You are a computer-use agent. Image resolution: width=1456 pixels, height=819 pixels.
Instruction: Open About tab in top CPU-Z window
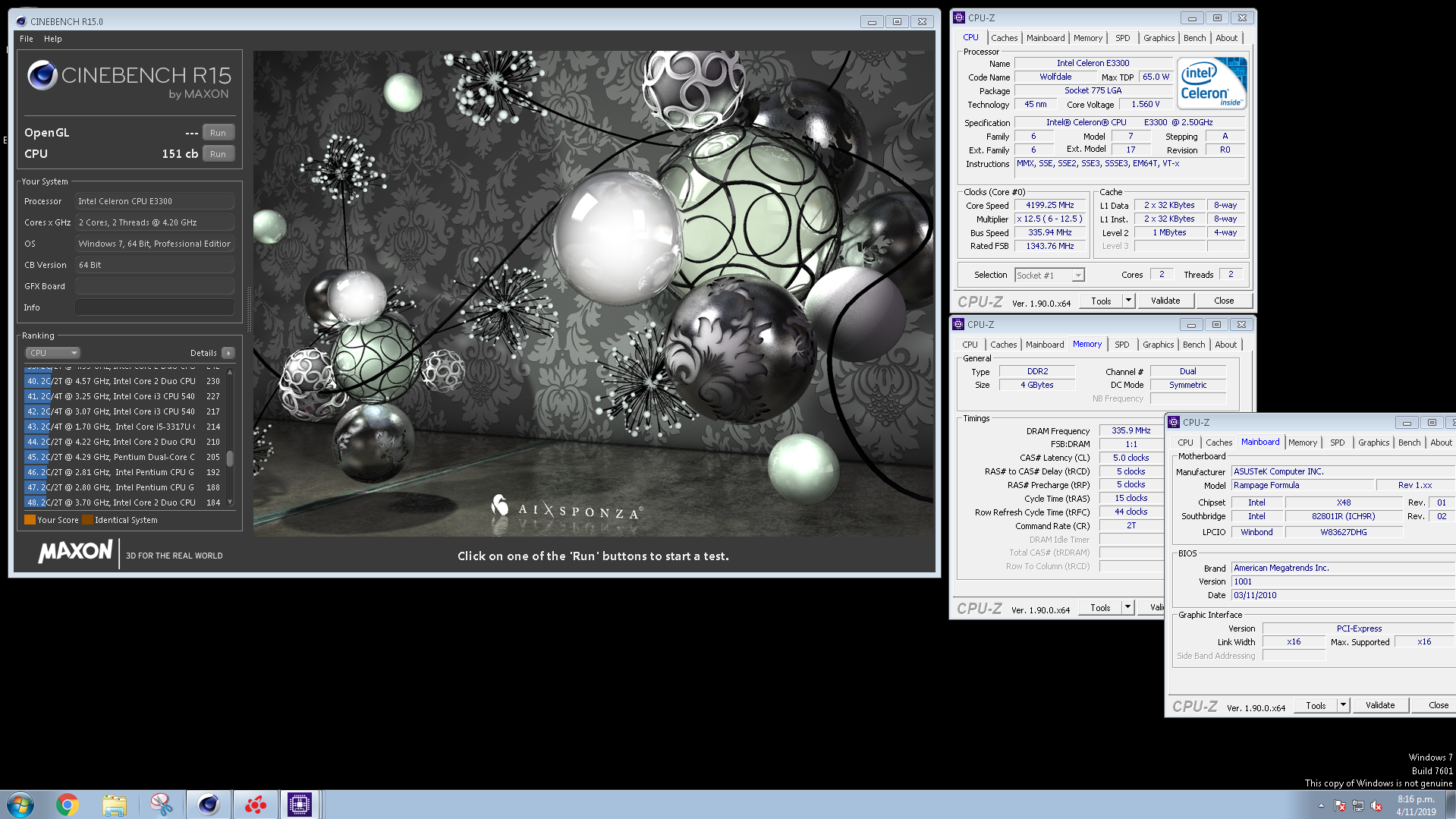pos(1226,38)
